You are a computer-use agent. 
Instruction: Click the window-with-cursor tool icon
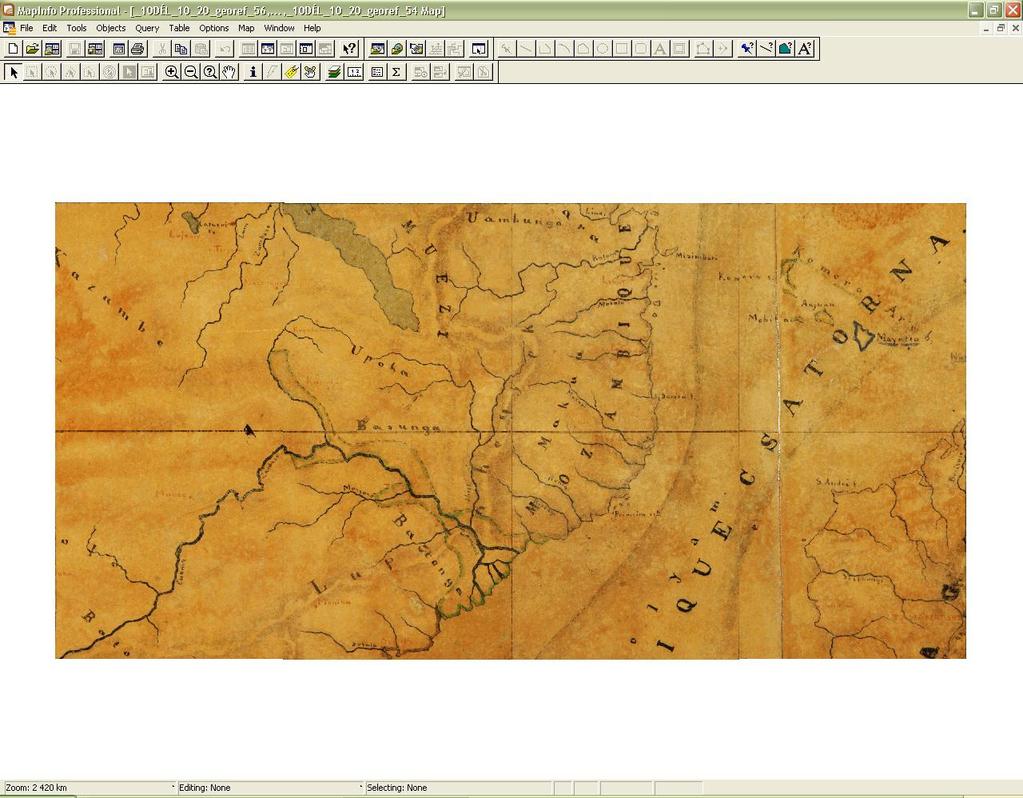pyautogui.click(x=479, y=49)
